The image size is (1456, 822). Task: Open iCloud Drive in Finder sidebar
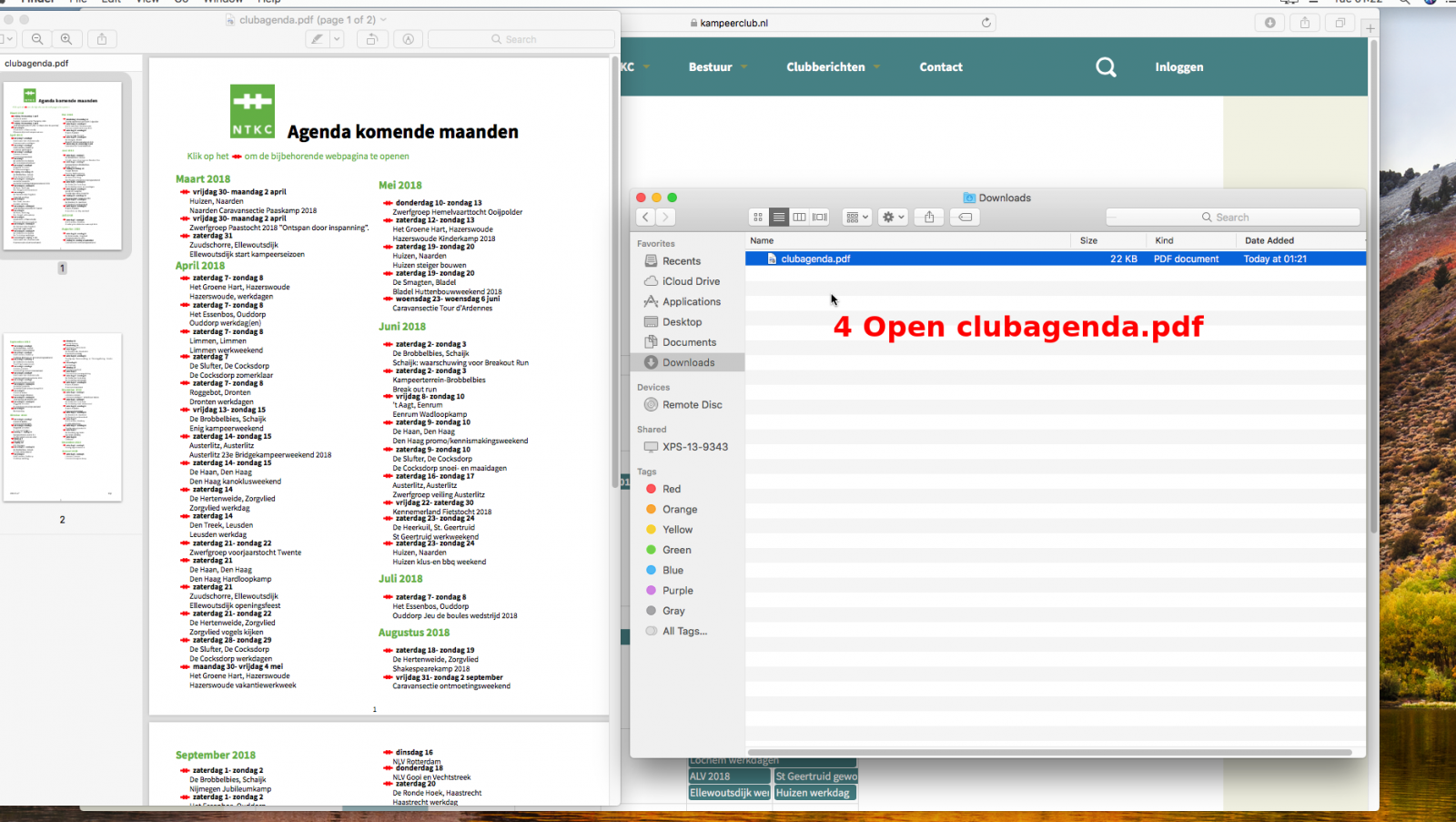(691, 281)
